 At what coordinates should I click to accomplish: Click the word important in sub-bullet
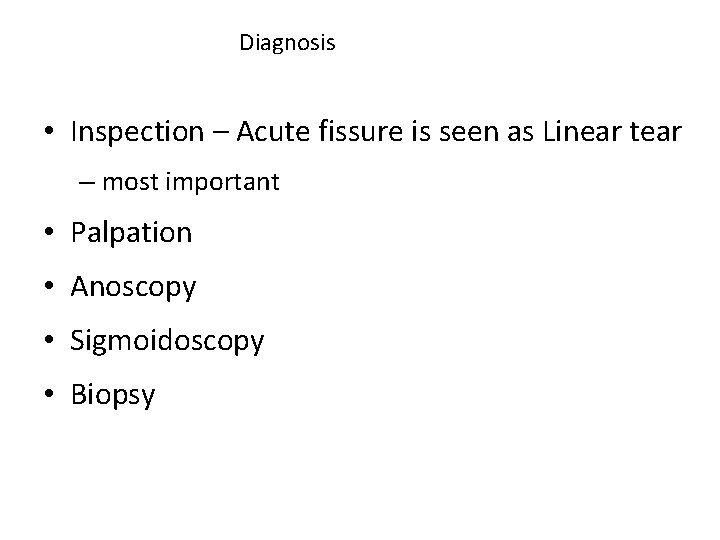click(222, 182)
